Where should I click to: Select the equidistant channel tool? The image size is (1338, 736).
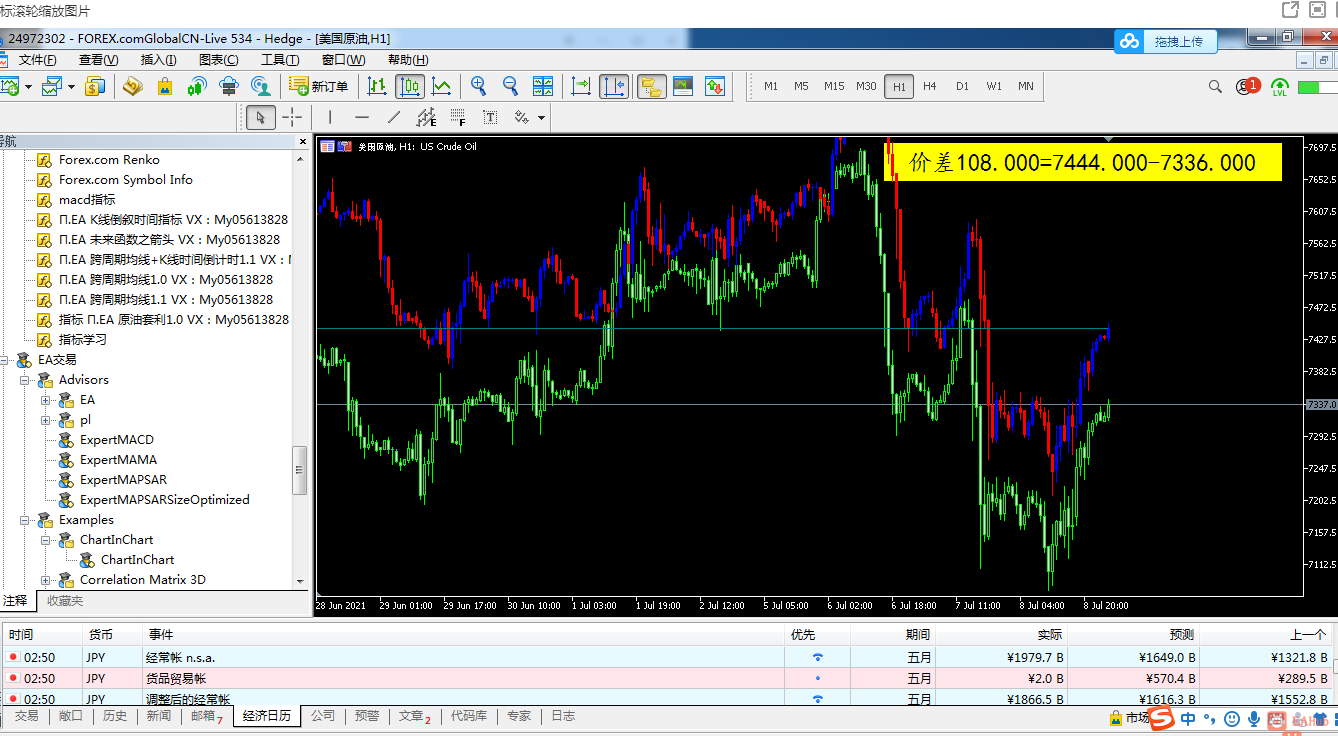point(426,117)
